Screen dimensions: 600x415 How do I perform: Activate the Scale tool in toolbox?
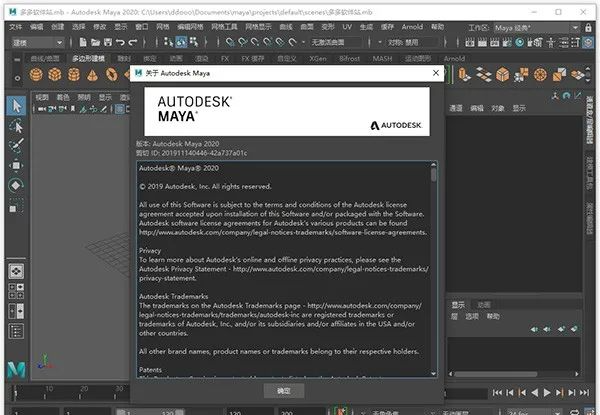pos(16,206)
